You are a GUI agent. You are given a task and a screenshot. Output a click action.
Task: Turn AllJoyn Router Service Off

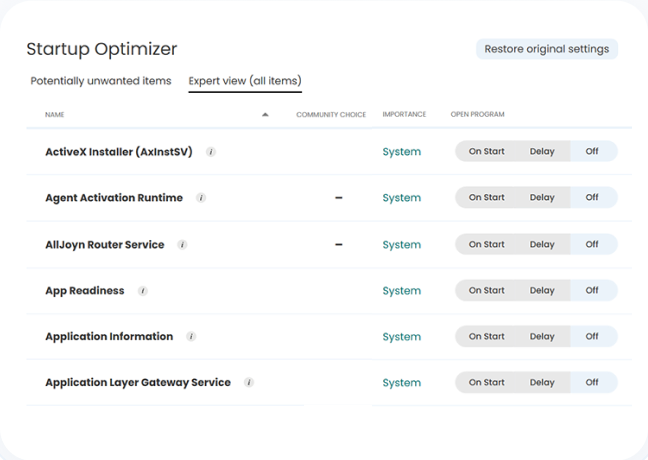592,244
